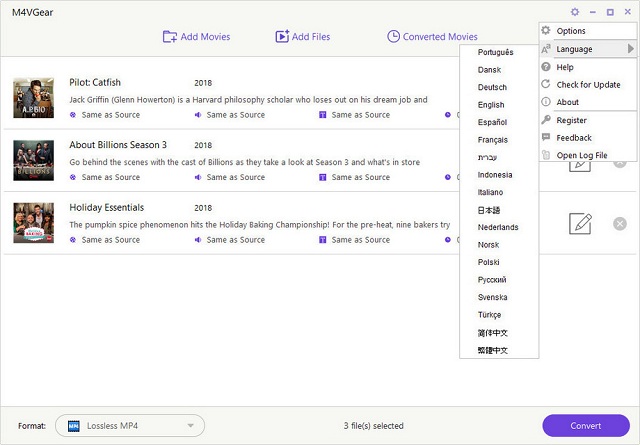This screenshot has height=445, width=640.
Task: Open Subtitle setting 'Same as Source' for Pilot: Catfish
Action: click(x=360, y=115)
